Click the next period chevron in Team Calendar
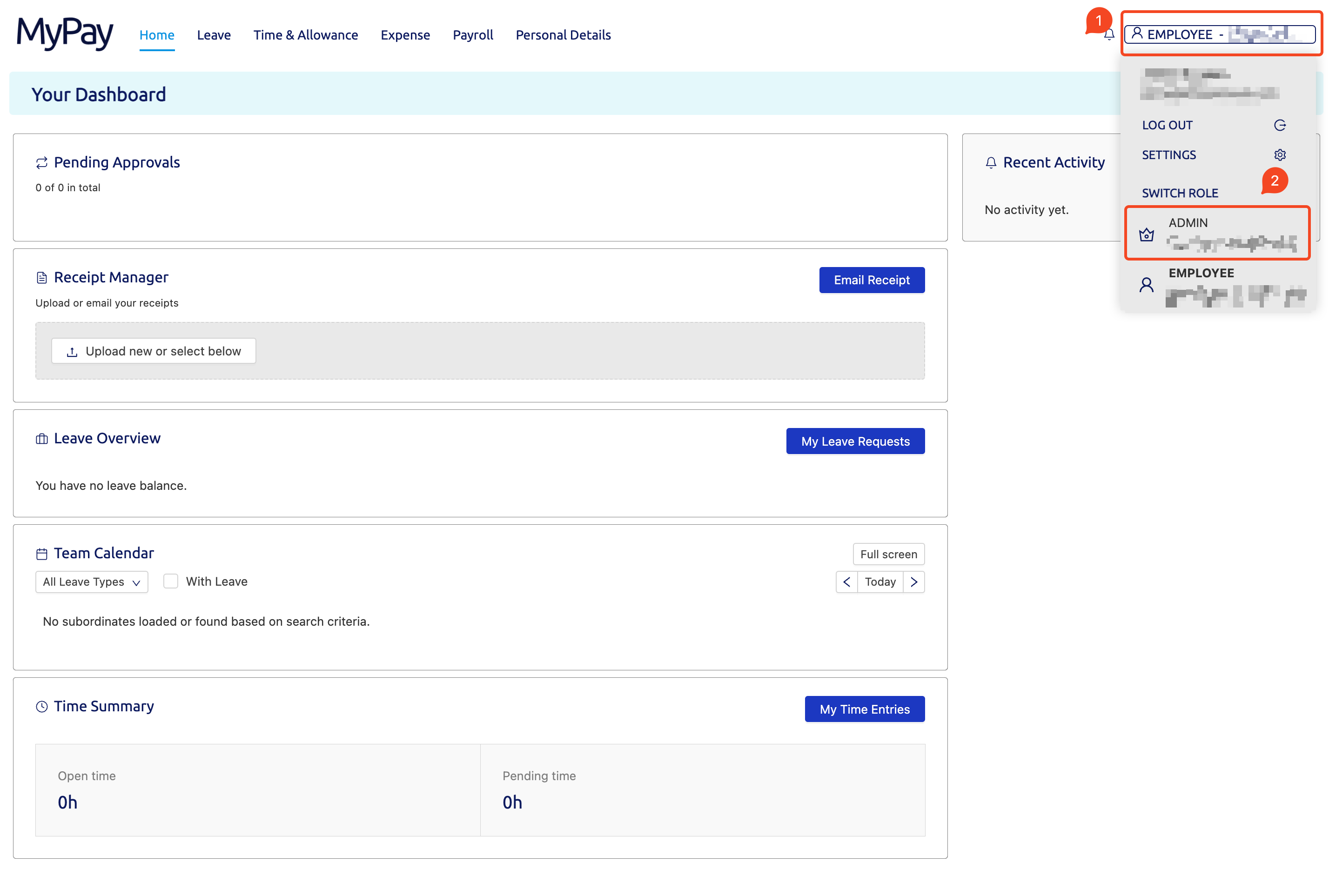 pyautogui.click(x=914, y=582)
